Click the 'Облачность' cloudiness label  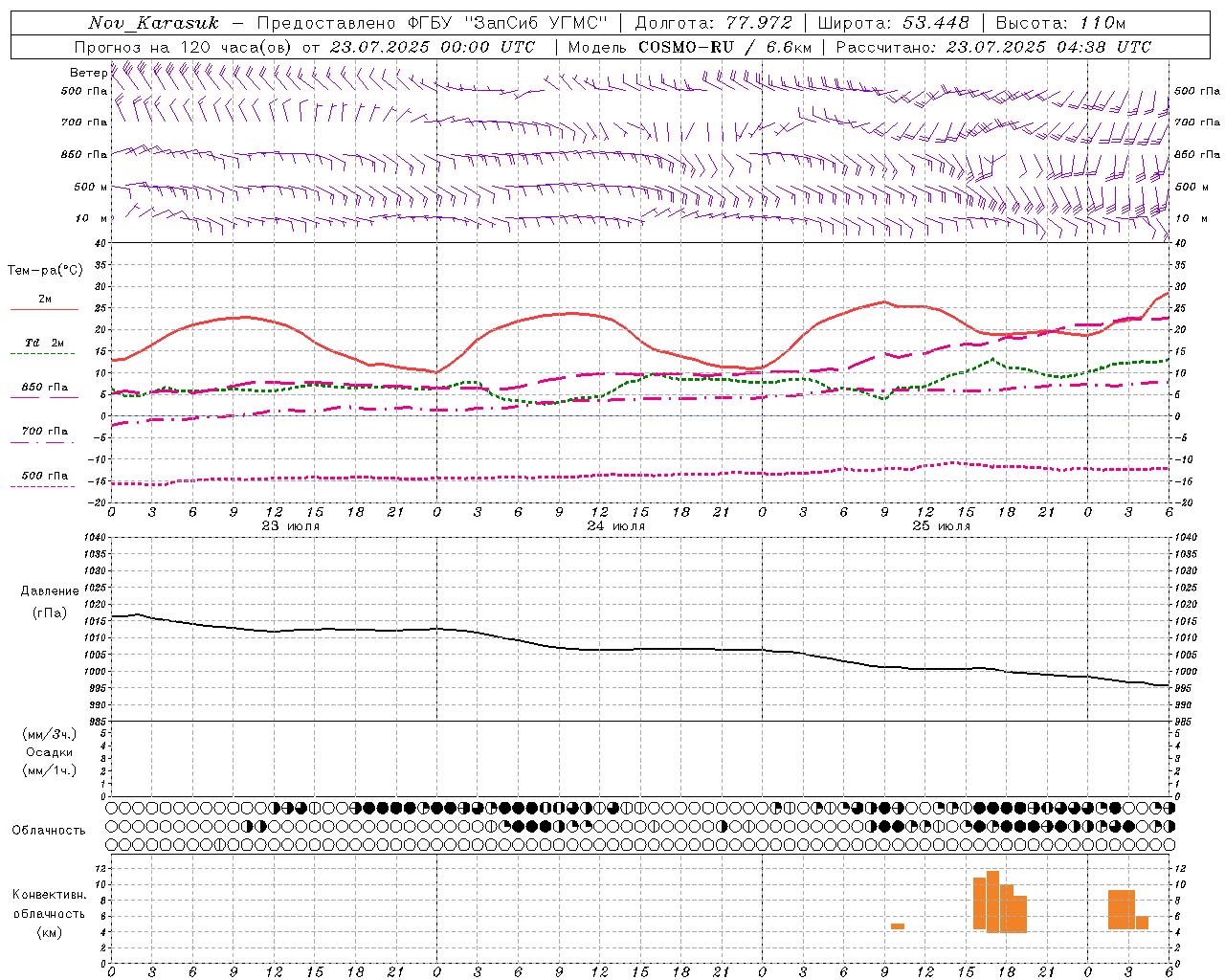coord(49,831)
